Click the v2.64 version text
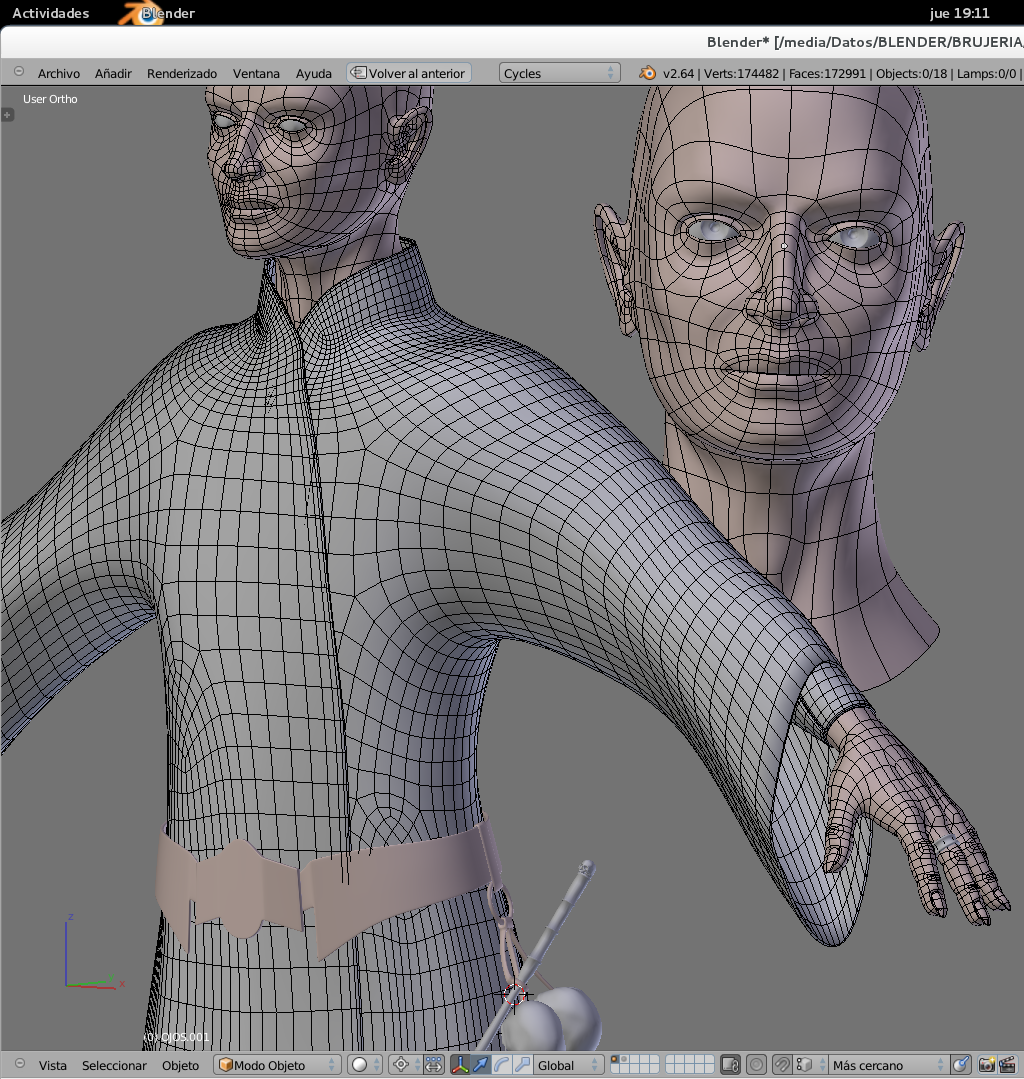The height and width of the screenshot is (1079, 1024). [x=679, y=74]
